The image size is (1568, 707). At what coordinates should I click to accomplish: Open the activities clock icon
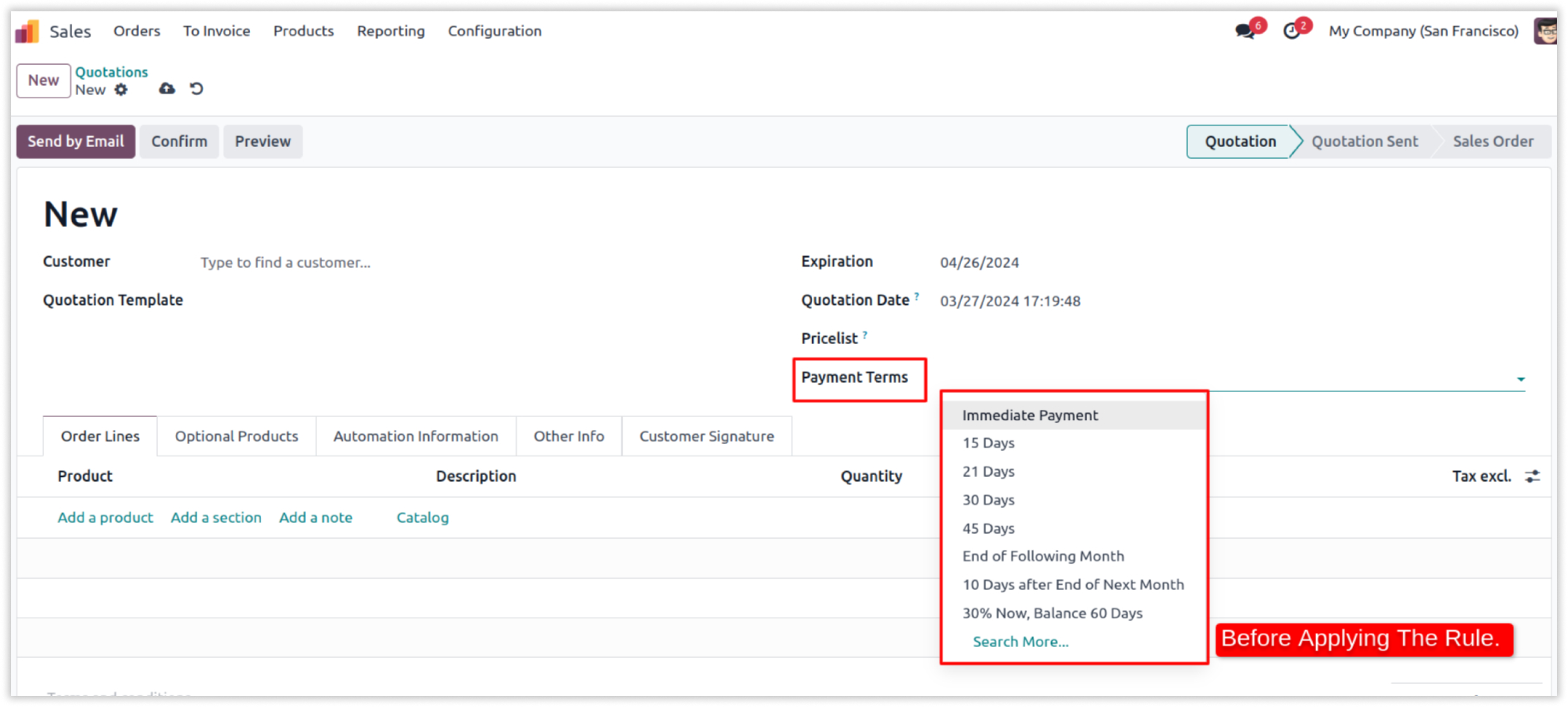[x=1292, y=30]
